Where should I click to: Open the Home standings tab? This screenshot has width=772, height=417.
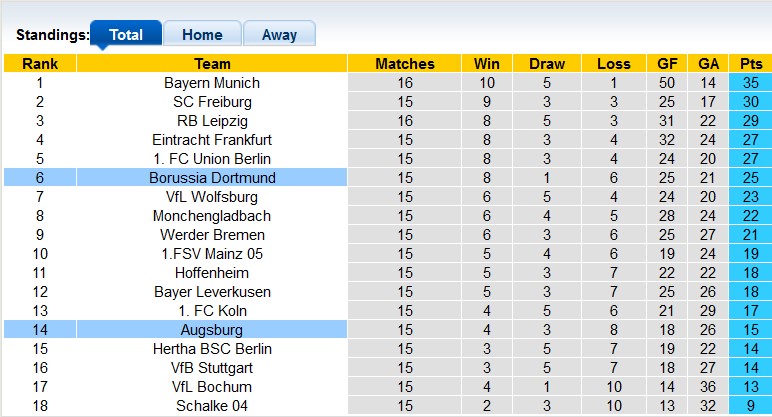click(202, 34)
